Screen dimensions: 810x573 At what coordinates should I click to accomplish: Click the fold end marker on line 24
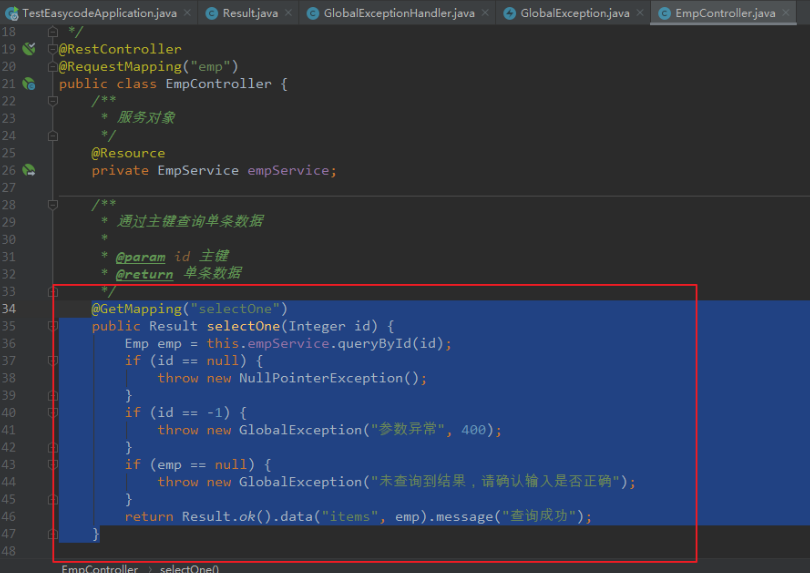click(52, 136)
